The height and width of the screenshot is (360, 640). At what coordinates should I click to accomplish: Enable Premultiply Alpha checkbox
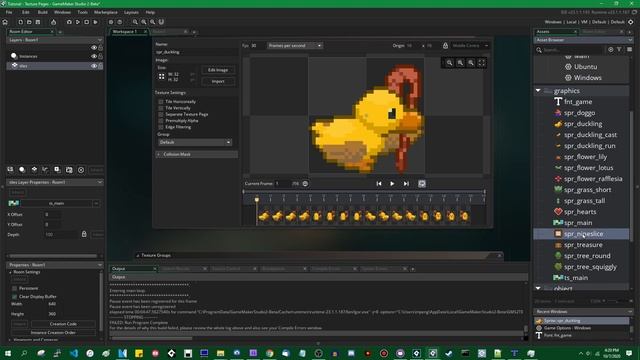(161, 121)
